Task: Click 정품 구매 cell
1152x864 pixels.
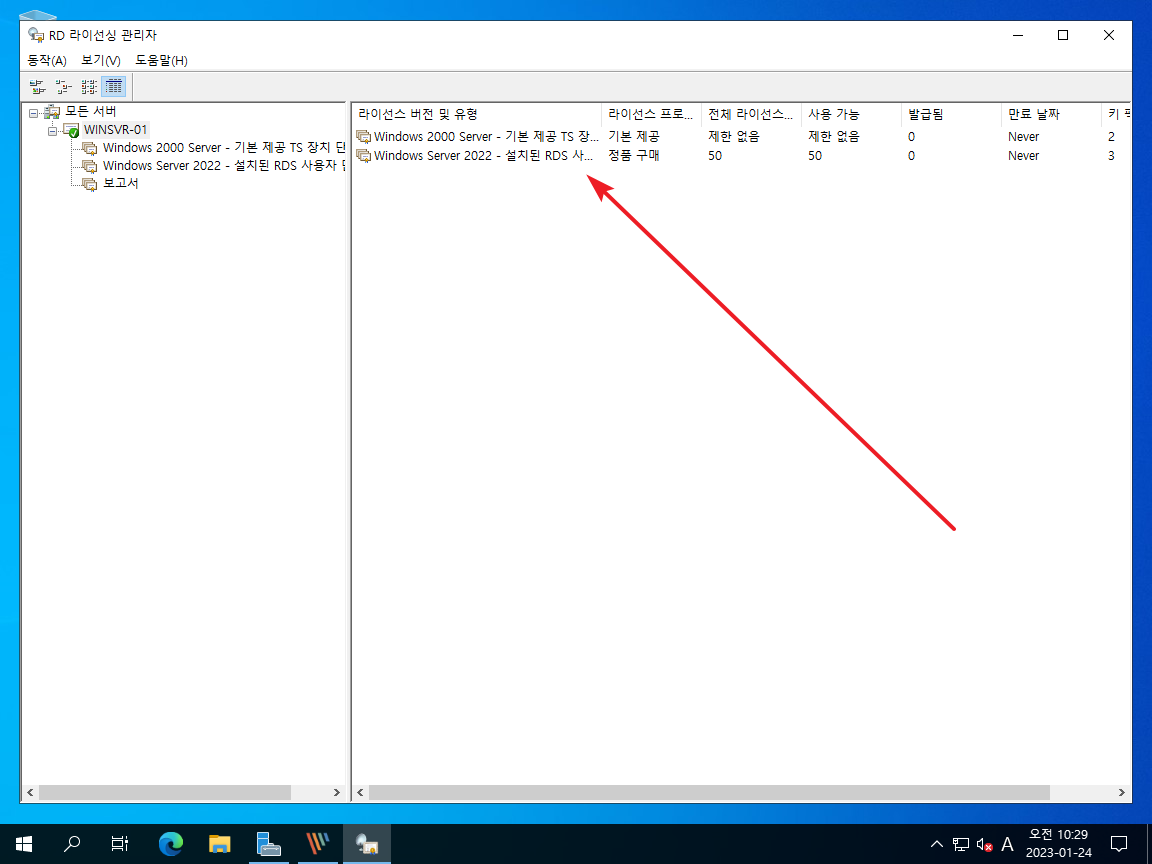Action: click(633, 156)
